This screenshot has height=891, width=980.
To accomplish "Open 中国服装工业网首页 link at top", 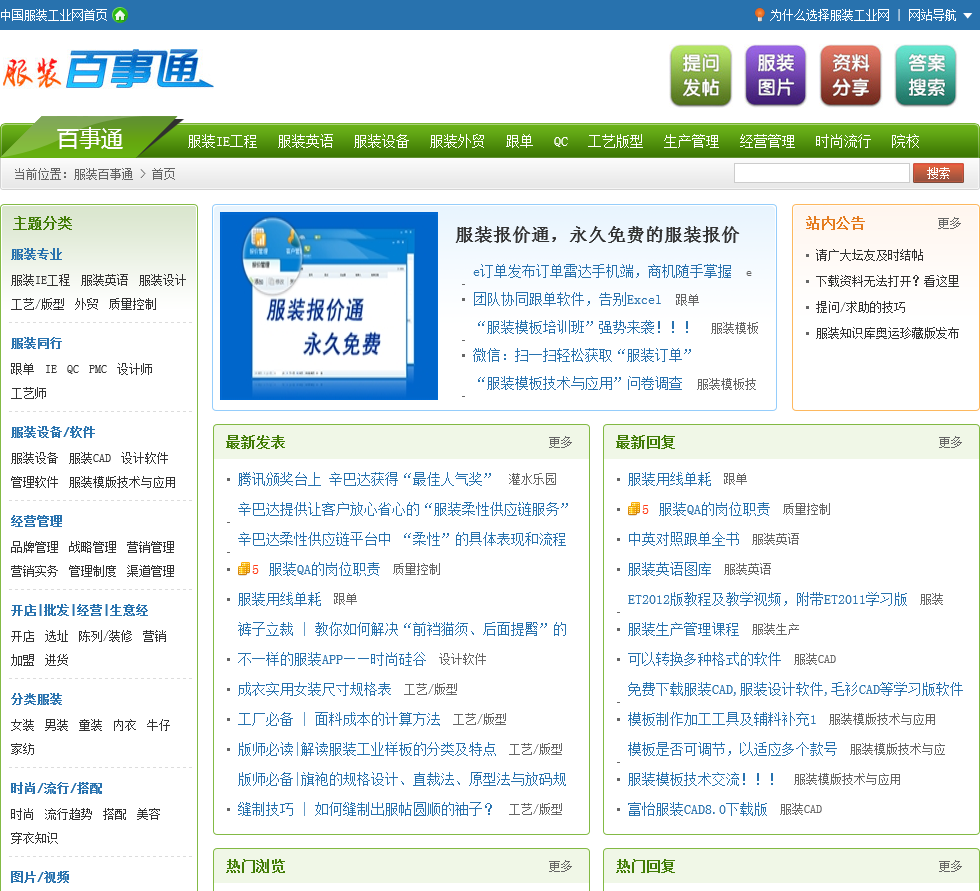I will point(54,15).
